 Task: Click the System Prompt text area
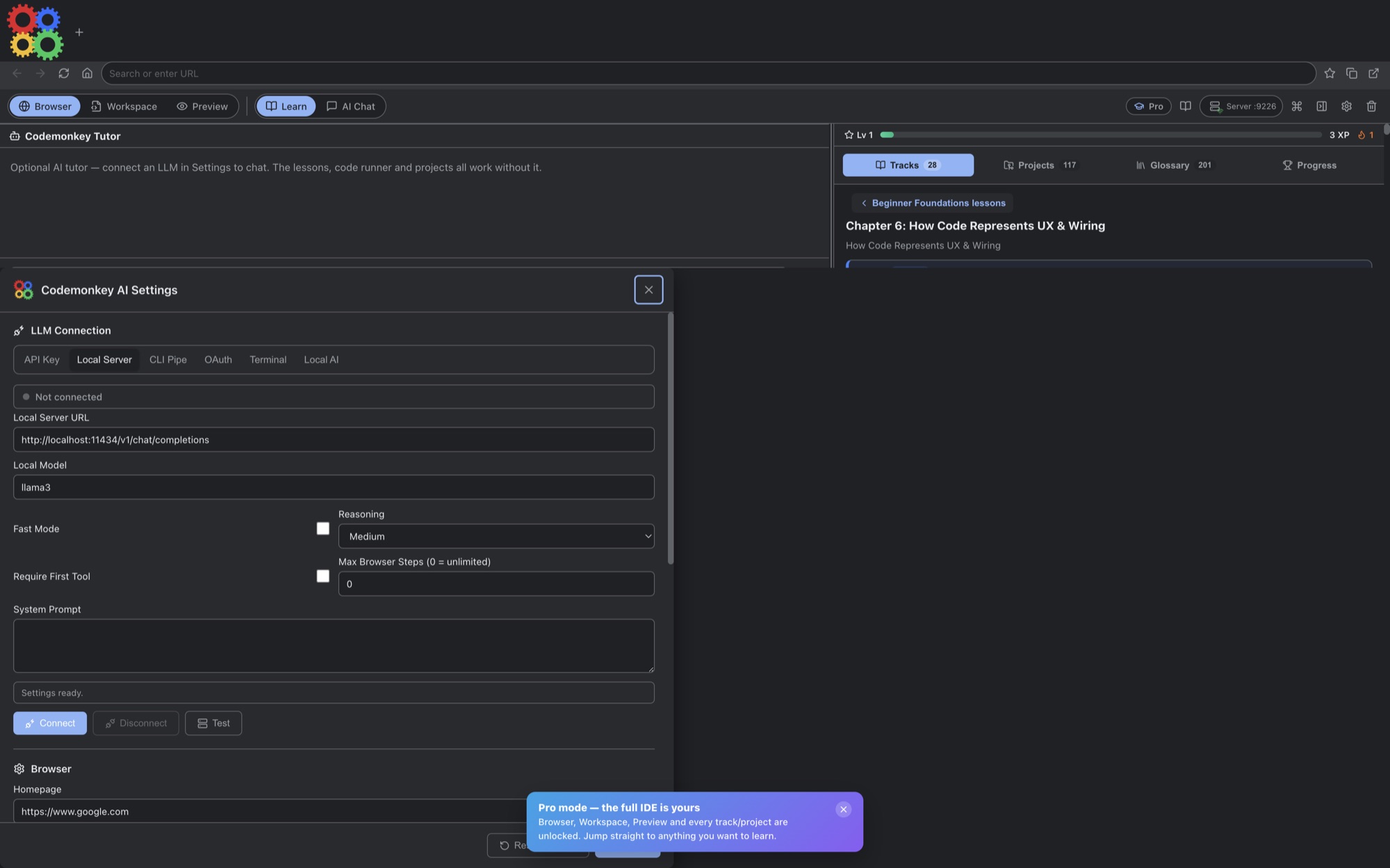pos(334,646)
